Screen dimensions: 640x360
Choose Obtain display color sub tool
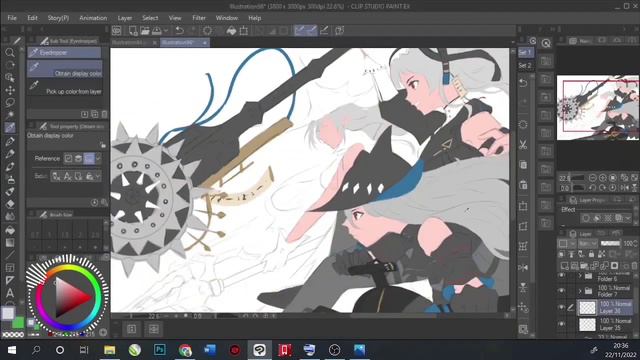[x=64, y=69]
